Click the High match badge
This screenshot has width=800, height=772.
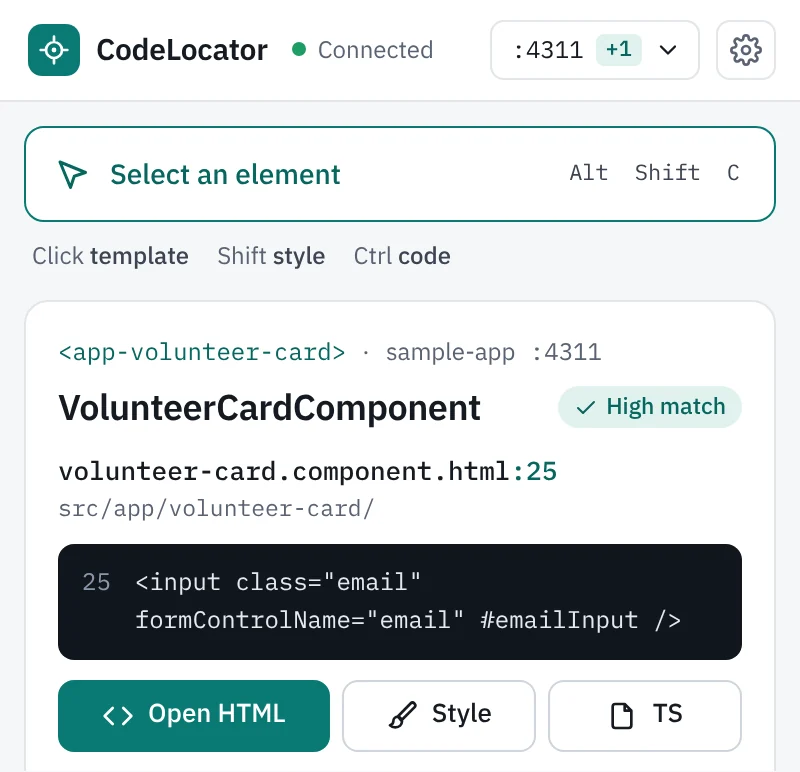(649, 407)
